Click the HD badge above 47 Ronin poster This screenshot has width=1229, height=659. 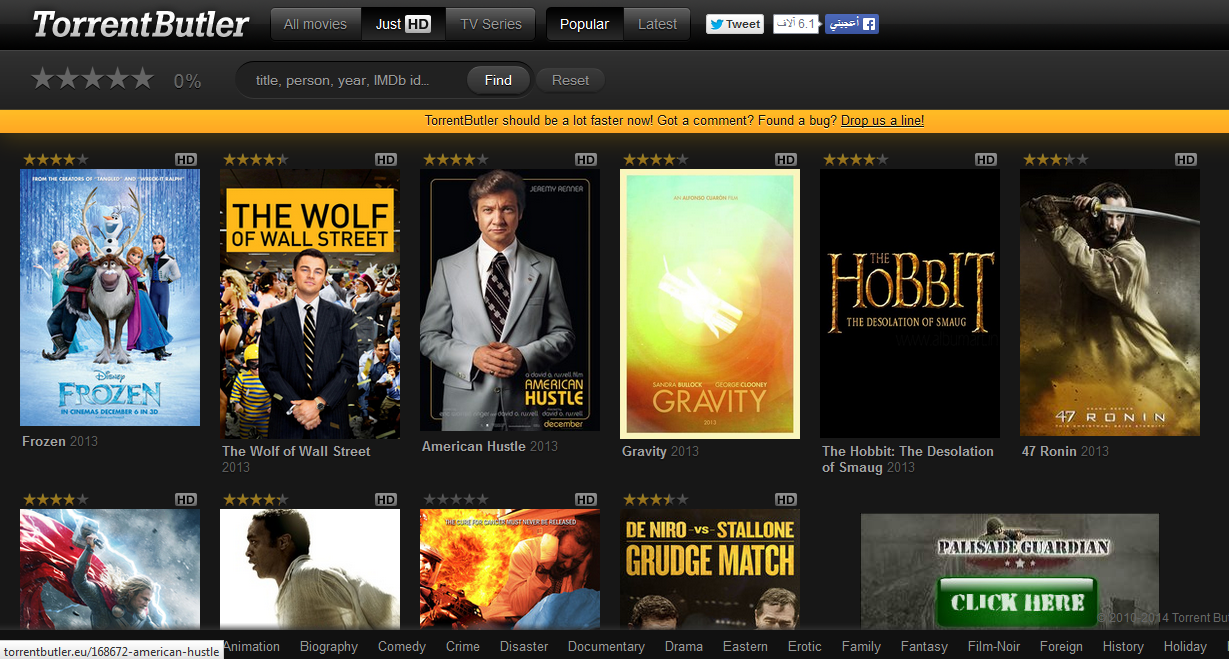coord(1186,159)
